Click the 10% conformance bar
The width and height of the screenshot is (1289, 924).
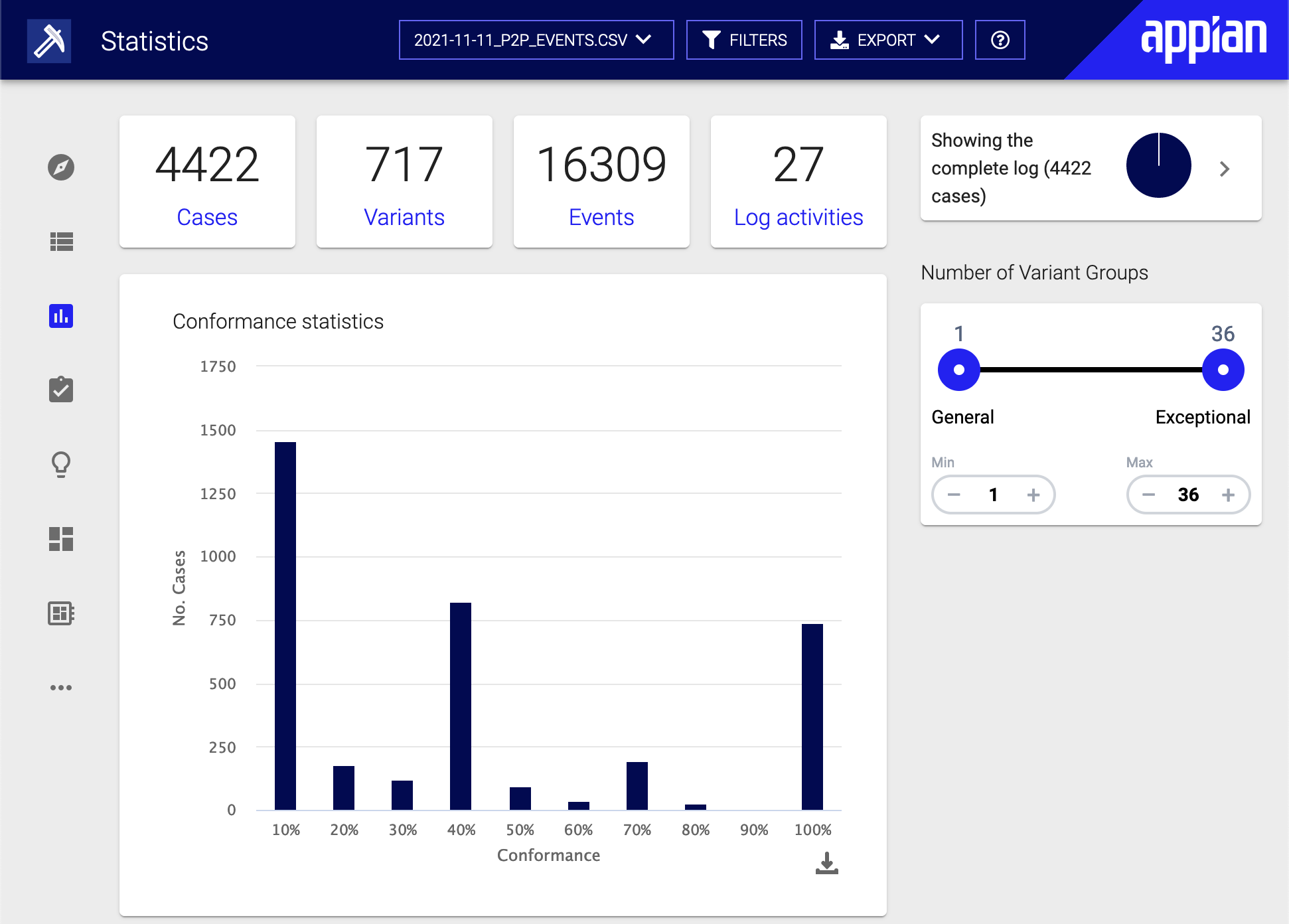[285, 626]
